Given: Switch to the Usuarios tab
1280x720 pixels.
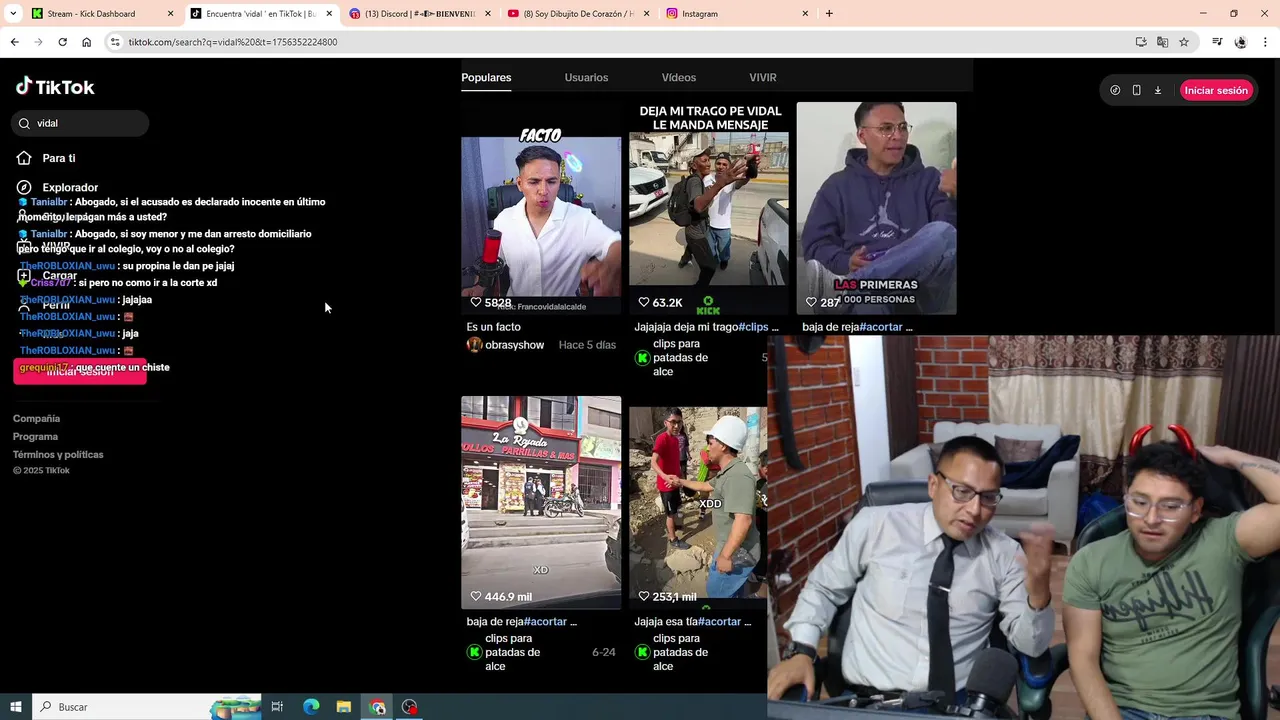Looking at the screenshot, I should (586, 77).
